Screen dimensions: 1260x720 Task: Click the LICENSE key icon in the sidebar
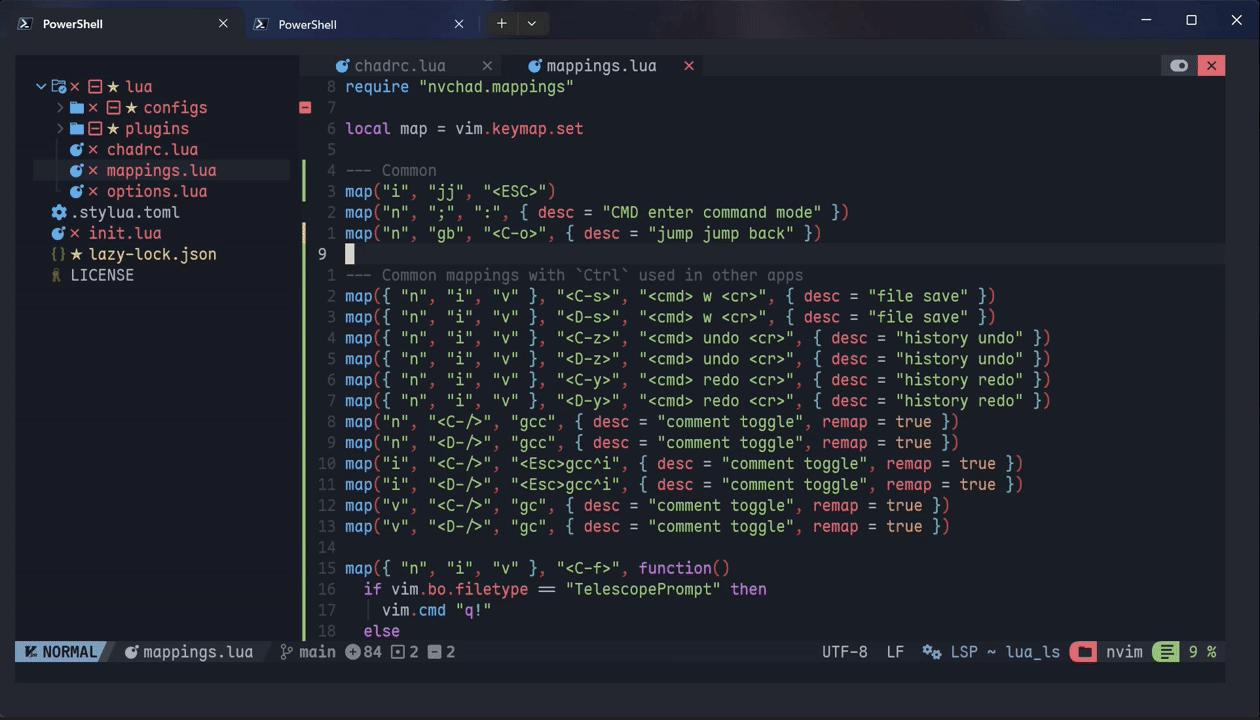pos(57,275)
